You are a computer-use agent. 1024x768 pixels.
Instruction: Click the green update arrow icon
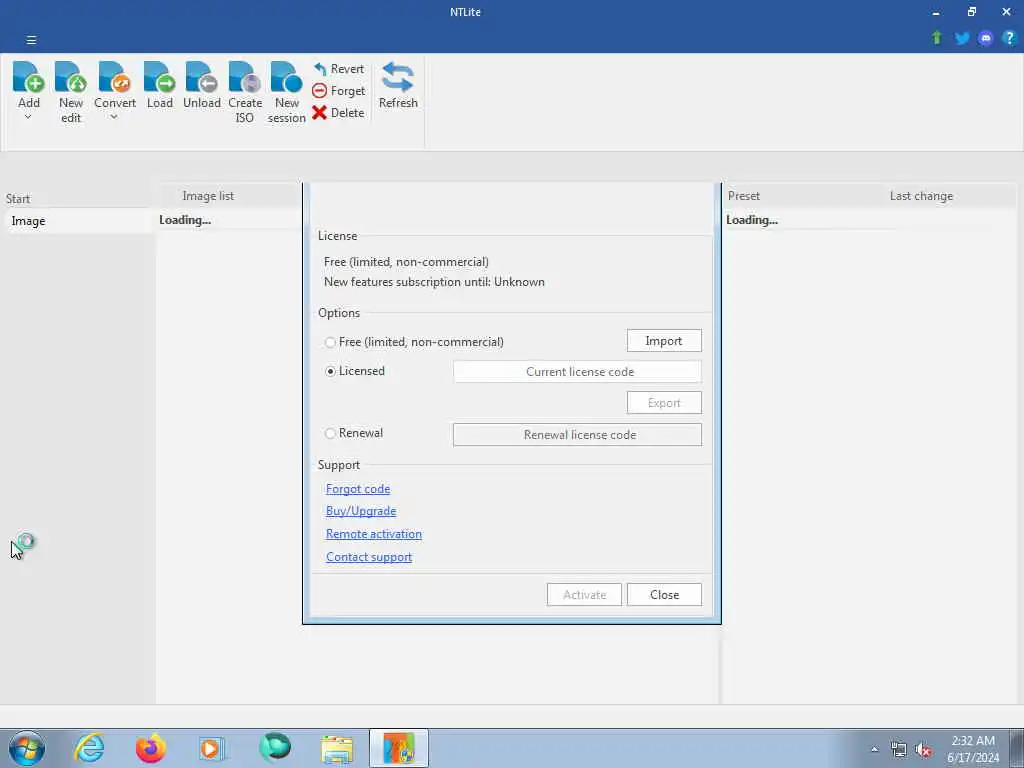(x=937, y=38)
